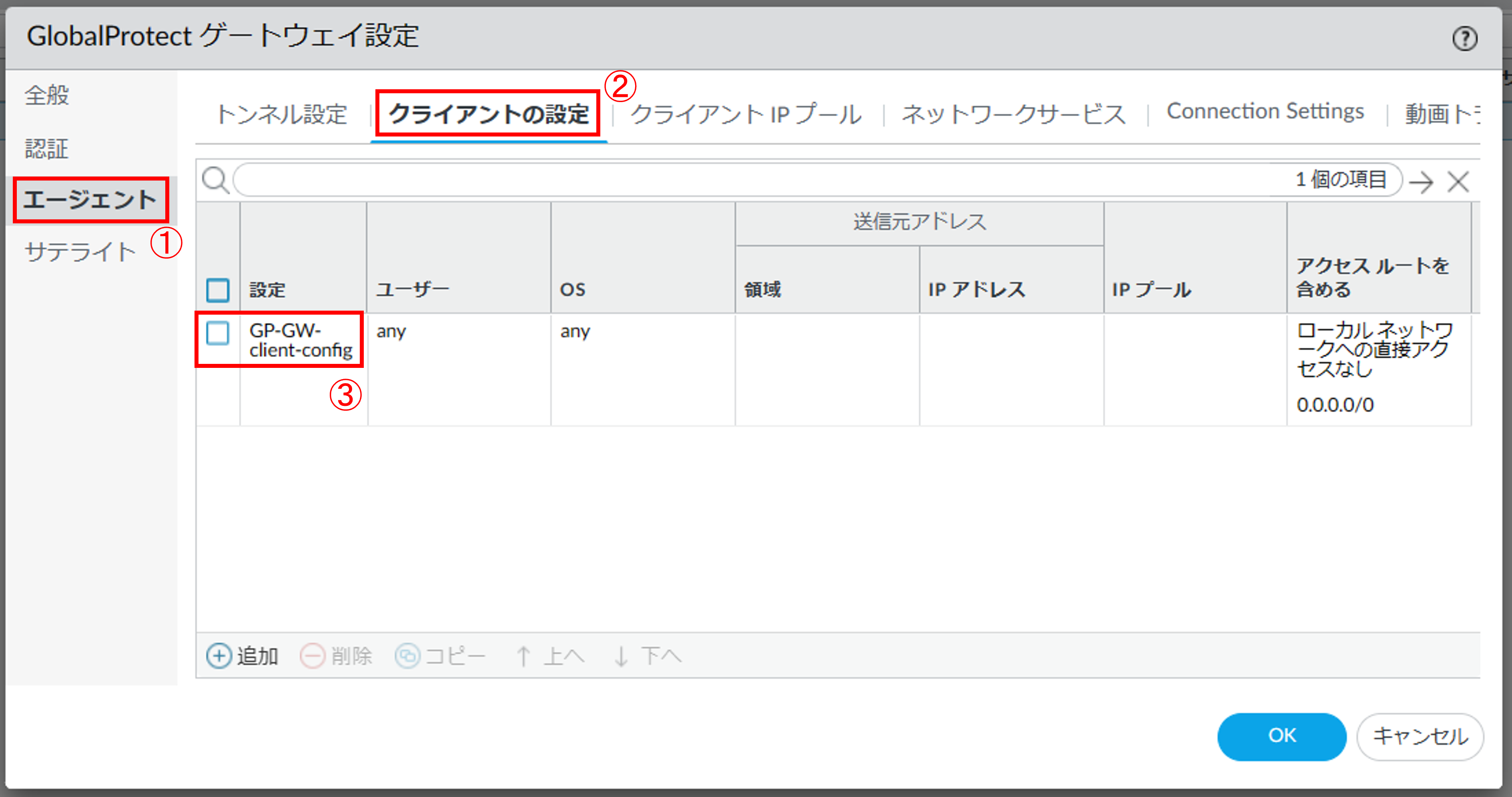Screen dimensions: 1512x797
Task: Click the キャンセル button
Action: 1420,736
